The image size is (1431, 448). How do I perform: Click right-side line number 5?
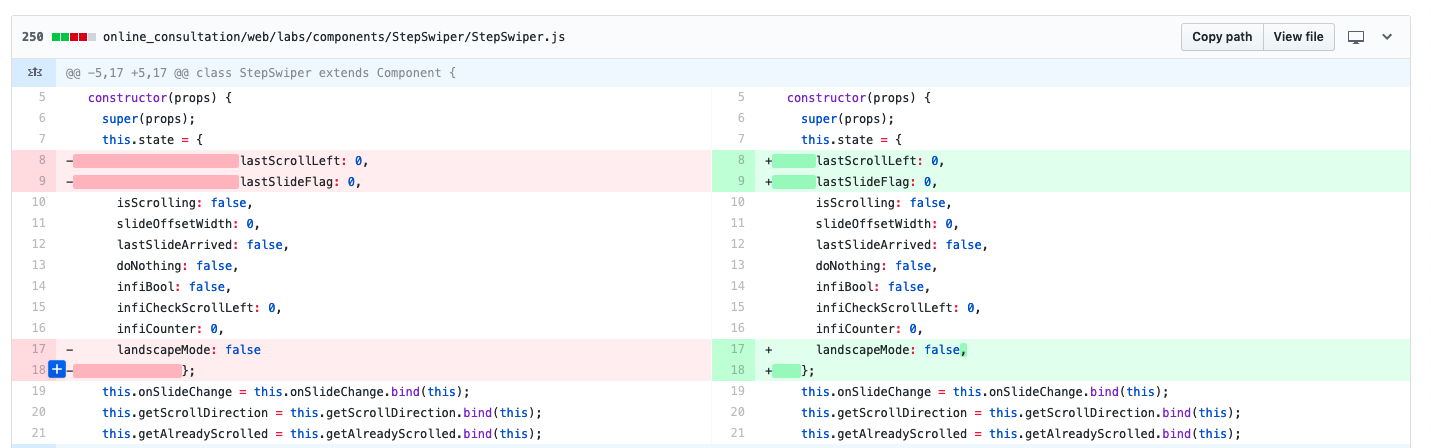click(734, 98)
